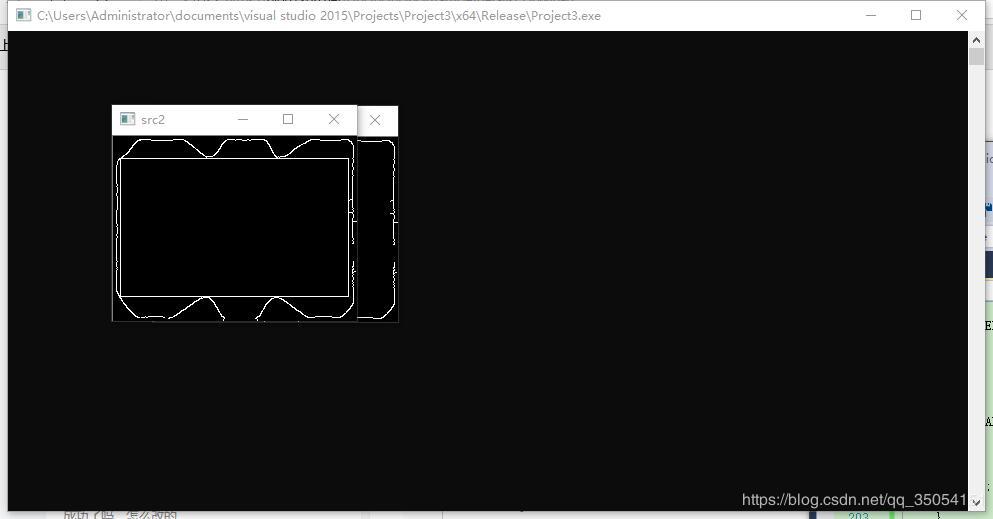Close the src2 image window

click(x=334, y=119)
